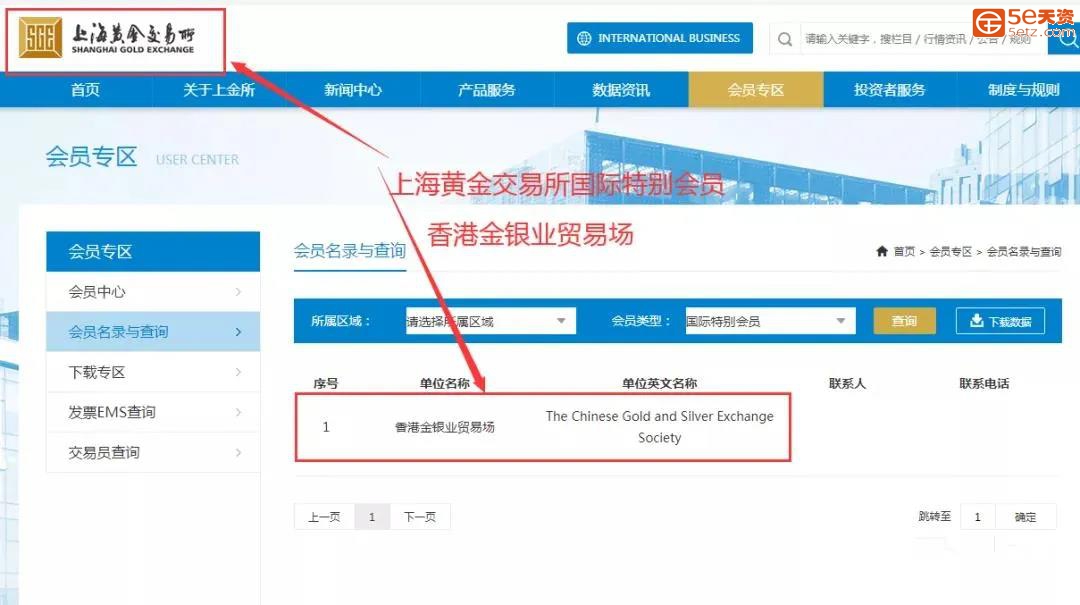Click 确定 to jump to page

pos(1025,517)
